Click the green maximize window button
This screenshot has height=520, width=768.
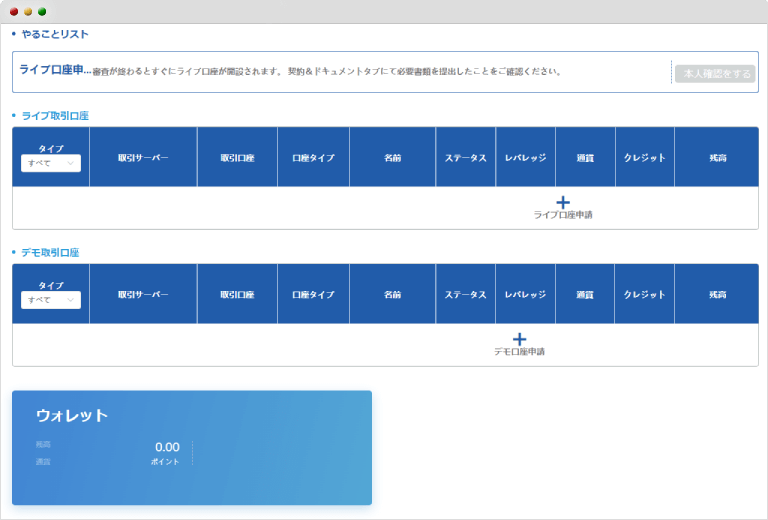pos(42,12)
